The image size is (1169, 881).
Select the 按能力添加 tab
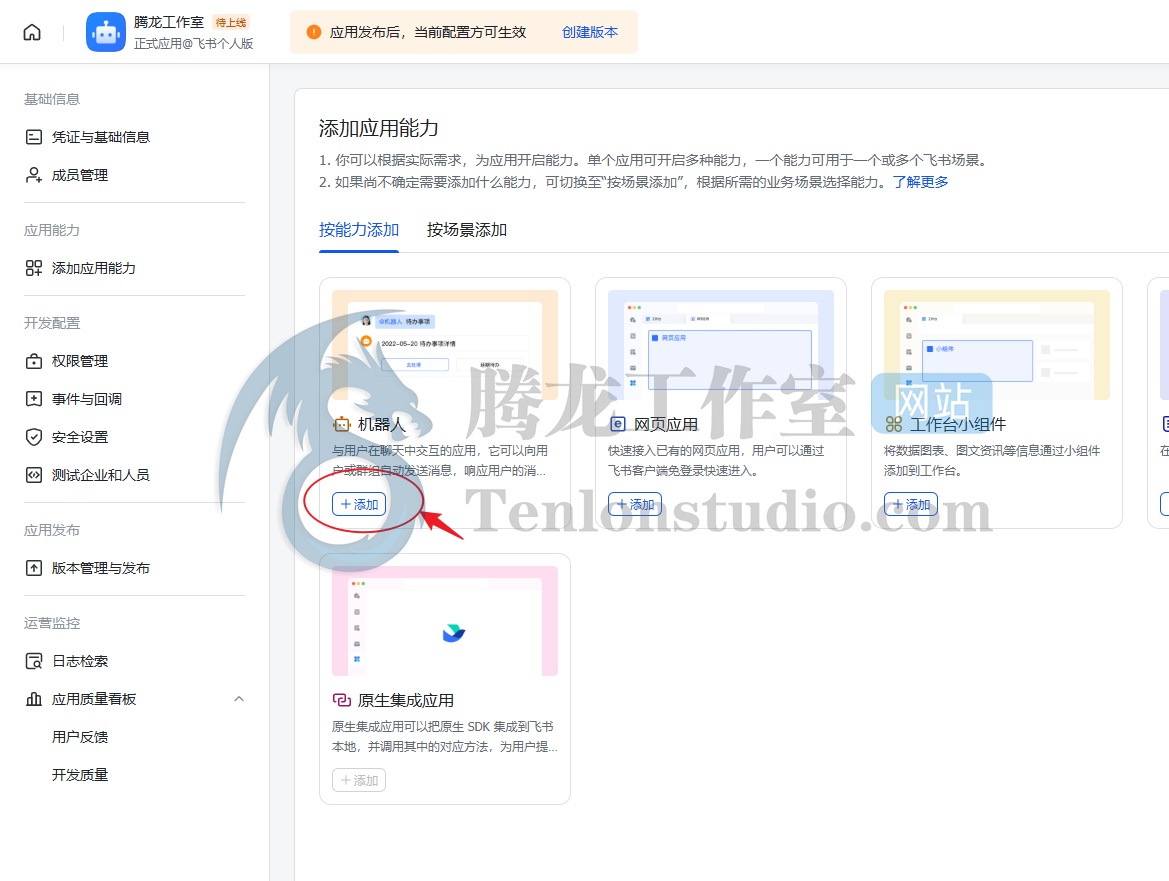click(x=359, y=230)
